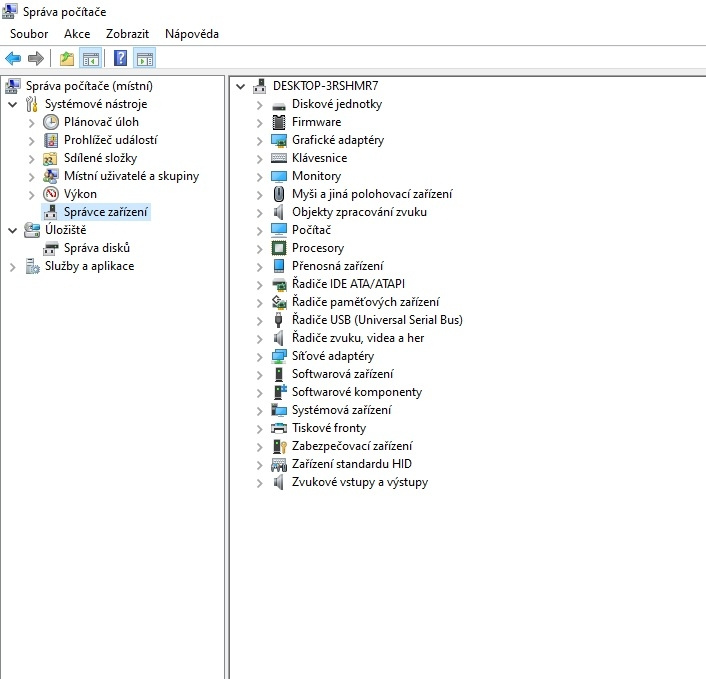This screenshot has width=706, height=679.
Task: Click the Up one level folder icon
Action: (x=66, y=58)
